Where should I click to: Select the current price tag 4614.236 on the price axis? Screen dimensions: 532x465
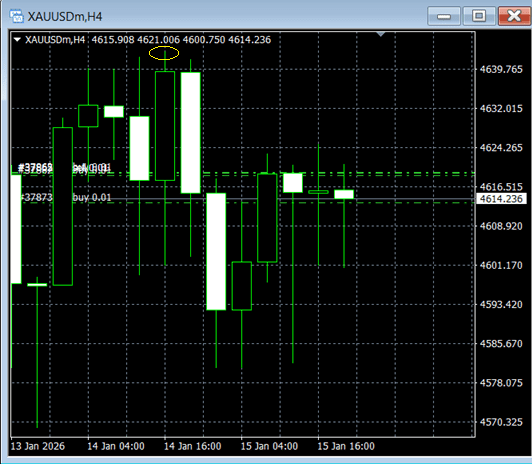[x=501, y=199]
